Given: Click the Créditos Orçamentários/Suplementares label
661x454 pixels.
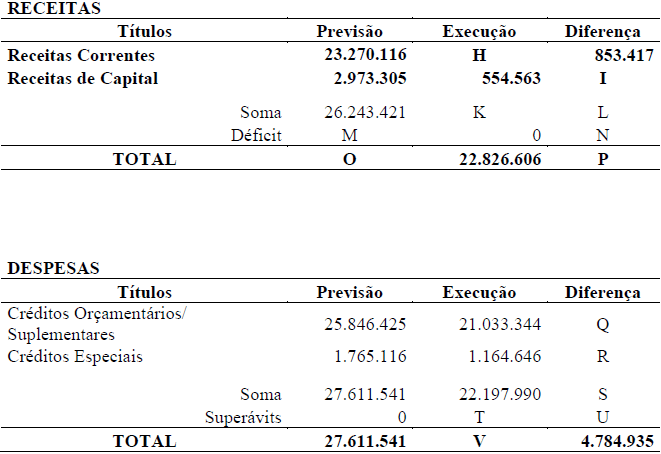Looking at the screenshot, I should [x=96, y=324].
